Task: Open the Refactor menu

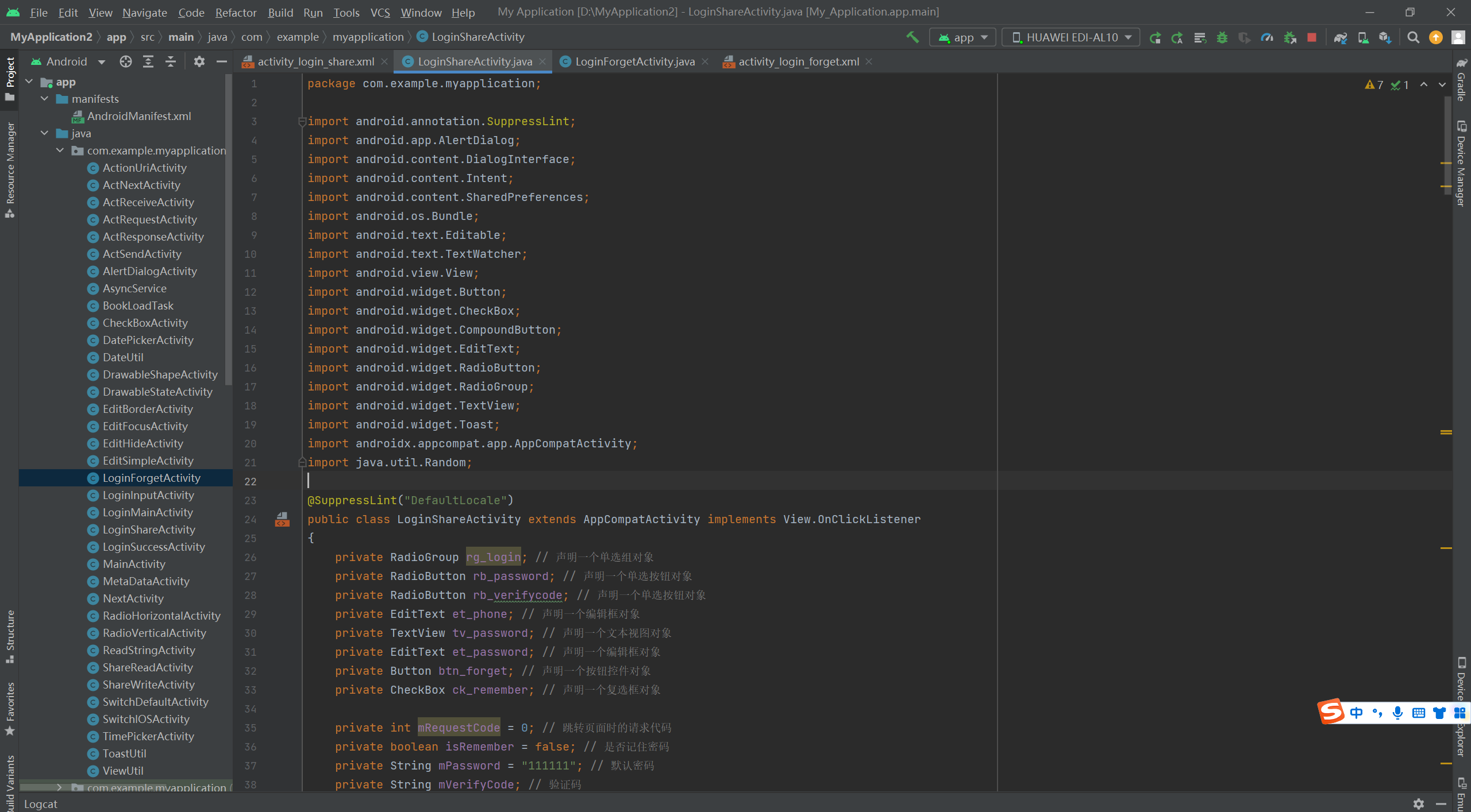Action: pyautogui.click(x=236, y=12)
